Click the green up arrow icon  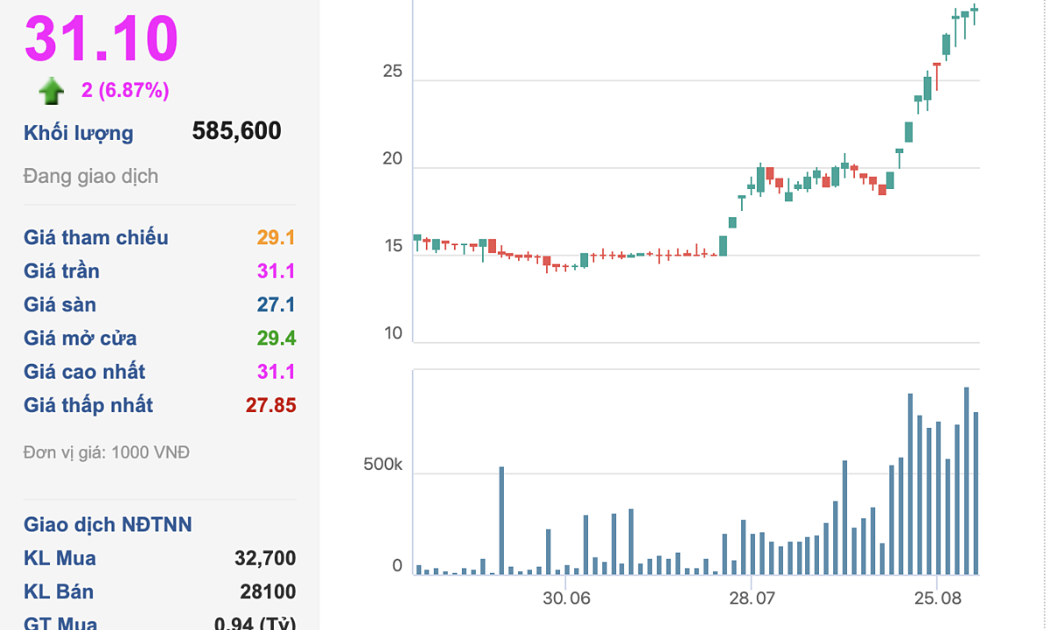pos(51,92)
